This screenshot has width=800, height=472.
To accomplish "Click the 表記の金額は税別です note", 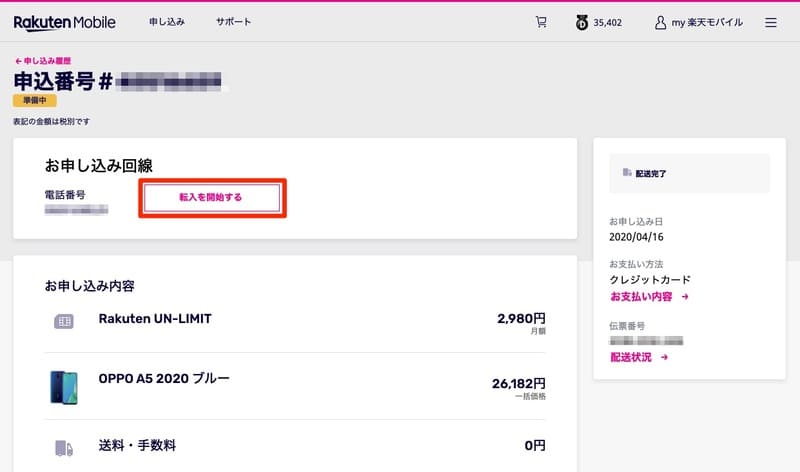I will click(52, 121).
